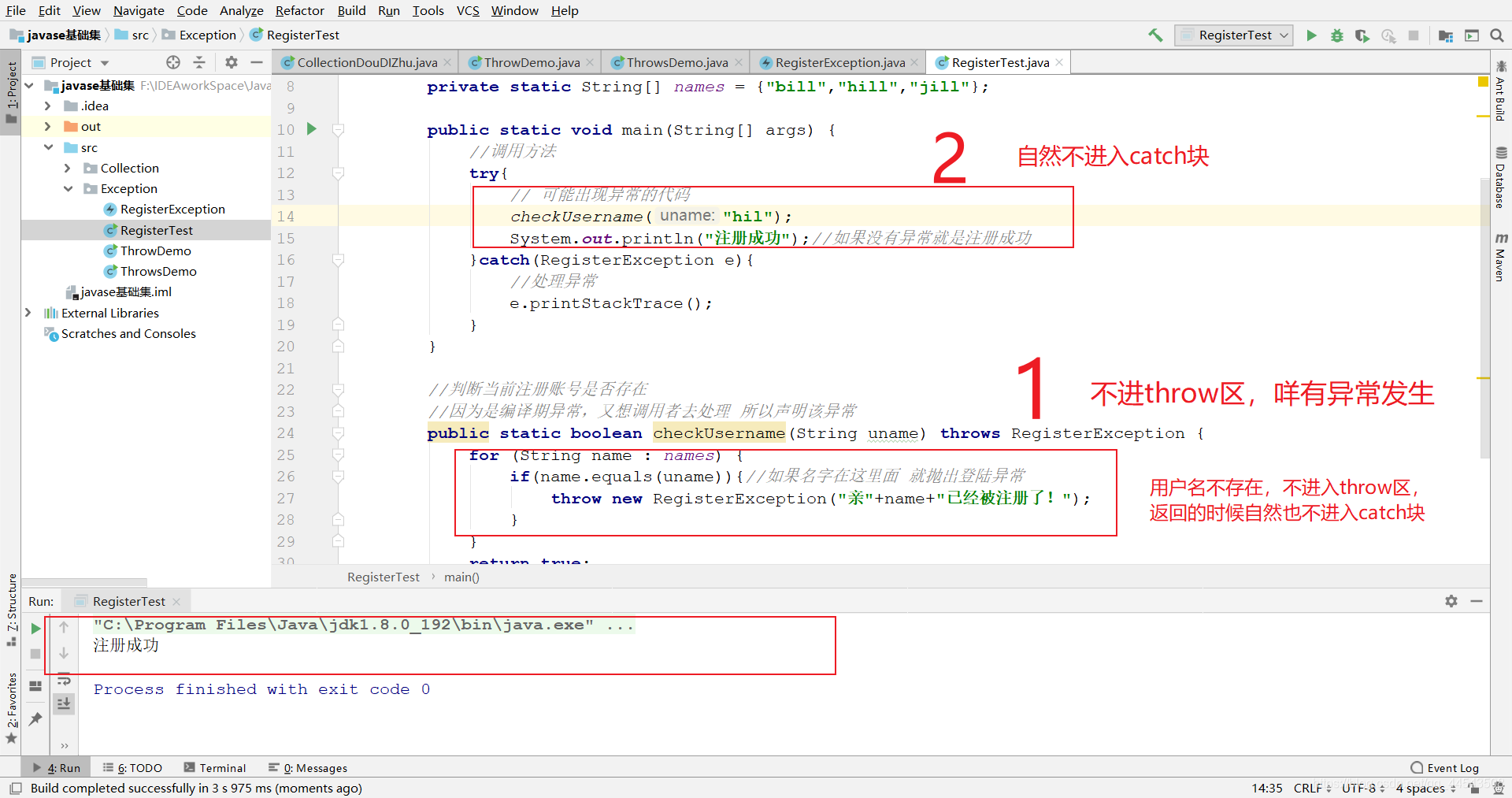Hide the Project tool window
This screenshot has height=798, width=1512.
point(257,62)
